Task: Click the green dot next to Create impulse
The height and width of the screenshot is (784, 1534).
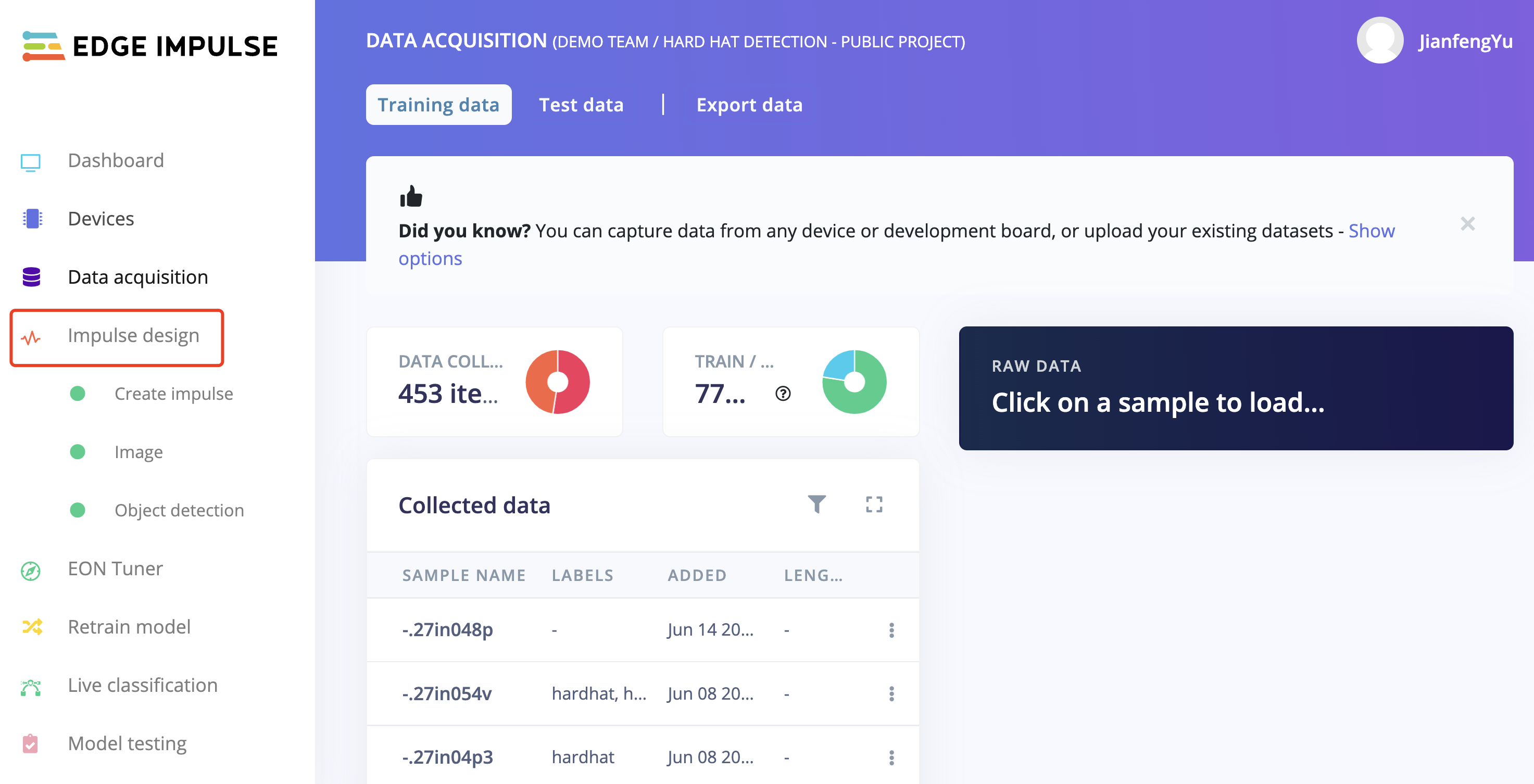Action: point(78,394)
